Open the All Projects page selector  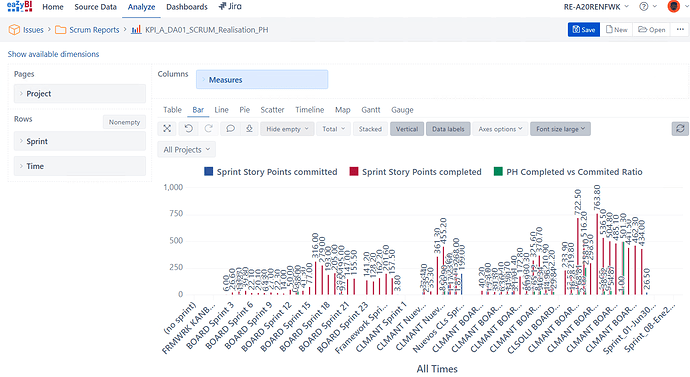pos(187,150)
